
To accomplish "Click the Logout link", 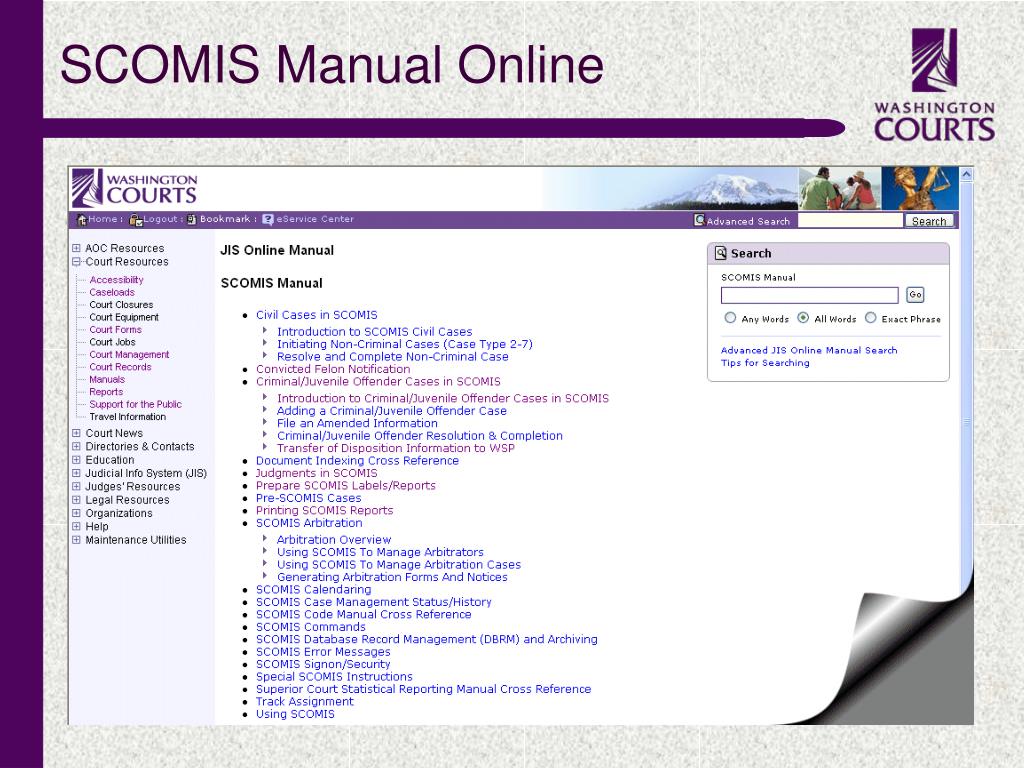I will [x=161, y=219].
